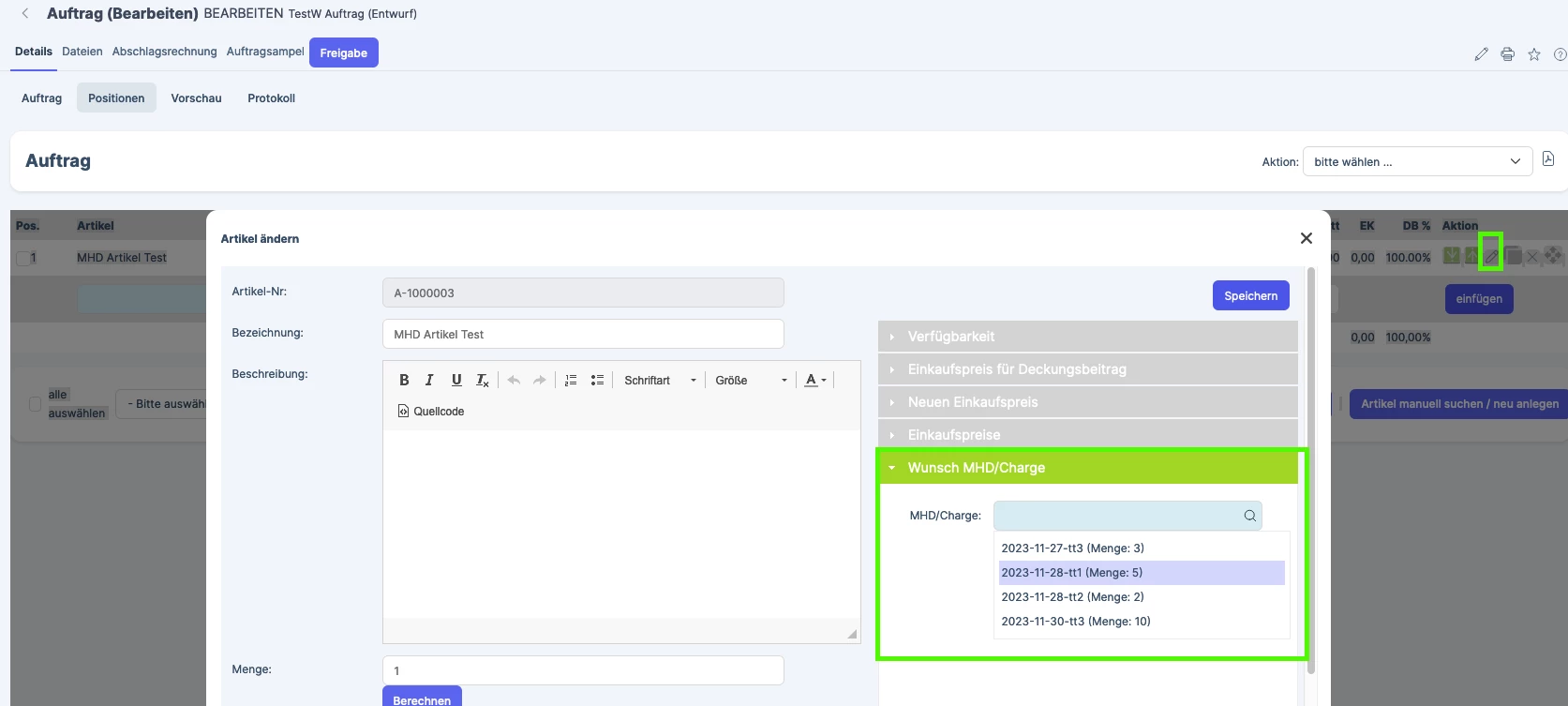Tick checkbox for position 1 row
Image resolution: width=1568 pixels, height=706 pixels.
pos(23,258)
